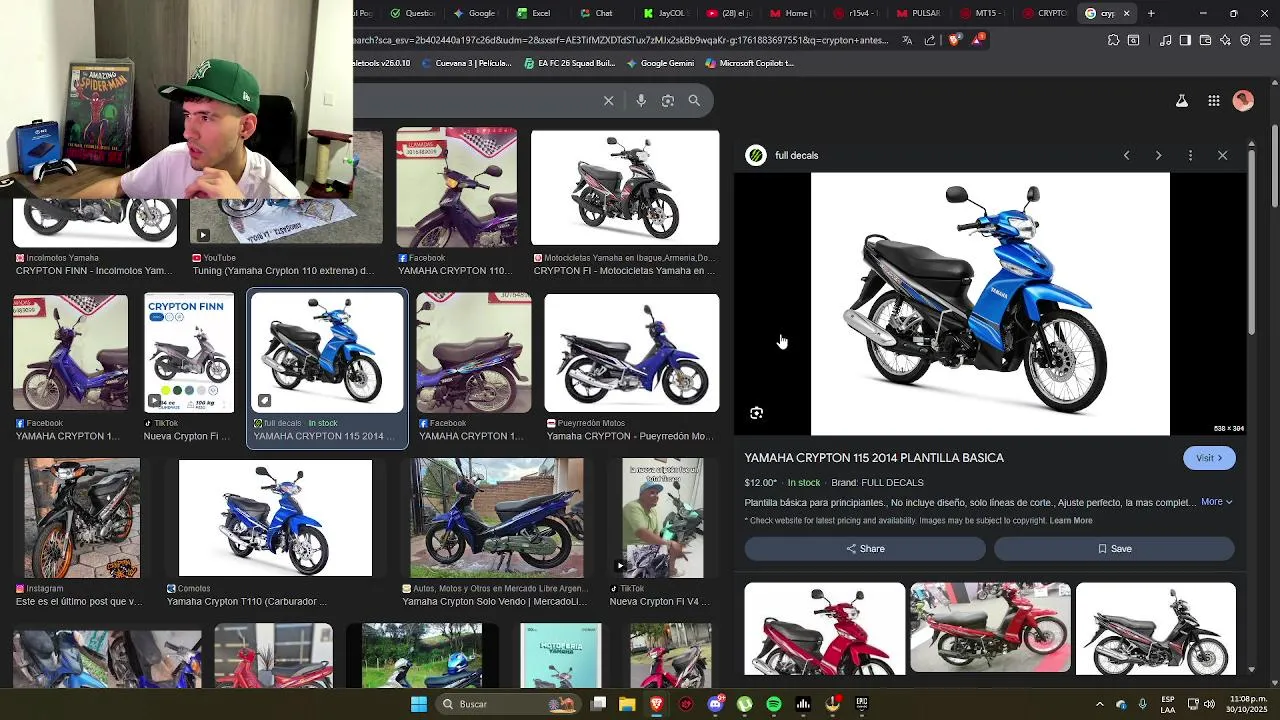
Task: Go to the previous image in the preview panel
Action: point(1126,155)
